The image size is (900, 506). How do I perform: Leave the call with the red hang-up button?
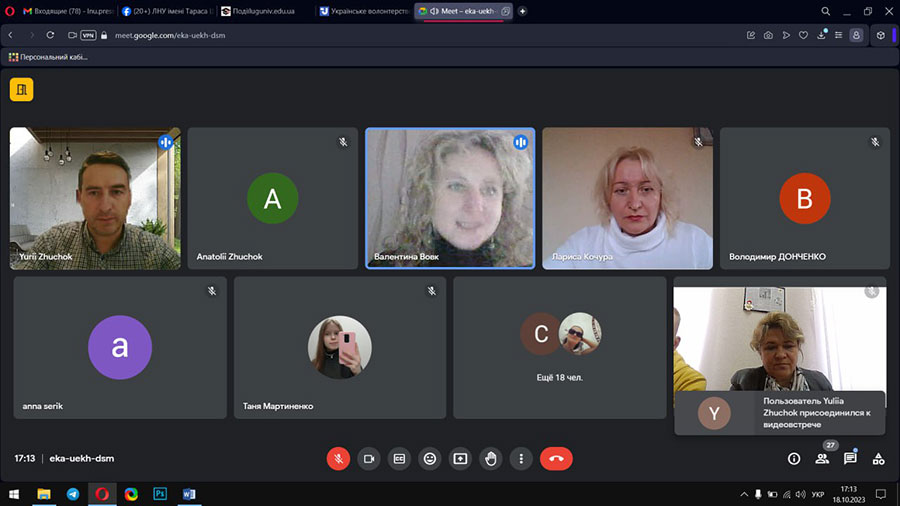(556, 458)
